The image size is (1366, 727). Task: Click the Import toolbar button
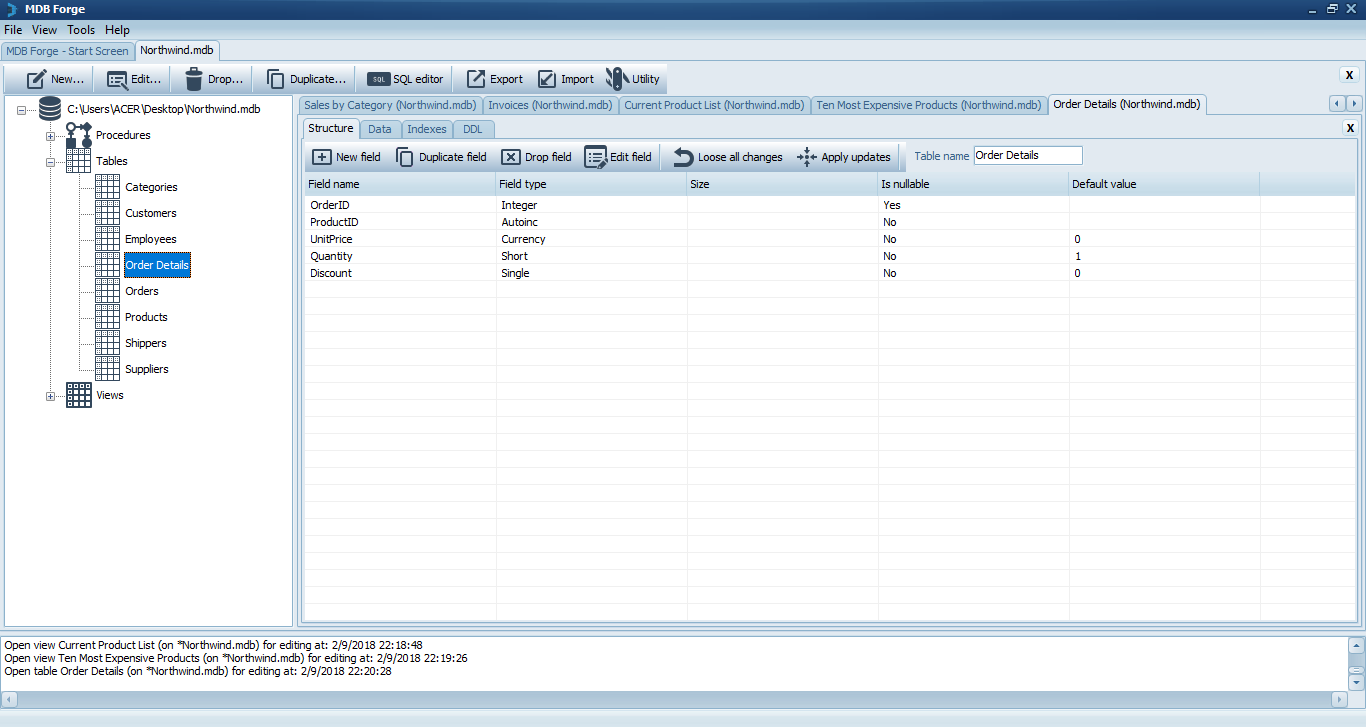(565, 79)
